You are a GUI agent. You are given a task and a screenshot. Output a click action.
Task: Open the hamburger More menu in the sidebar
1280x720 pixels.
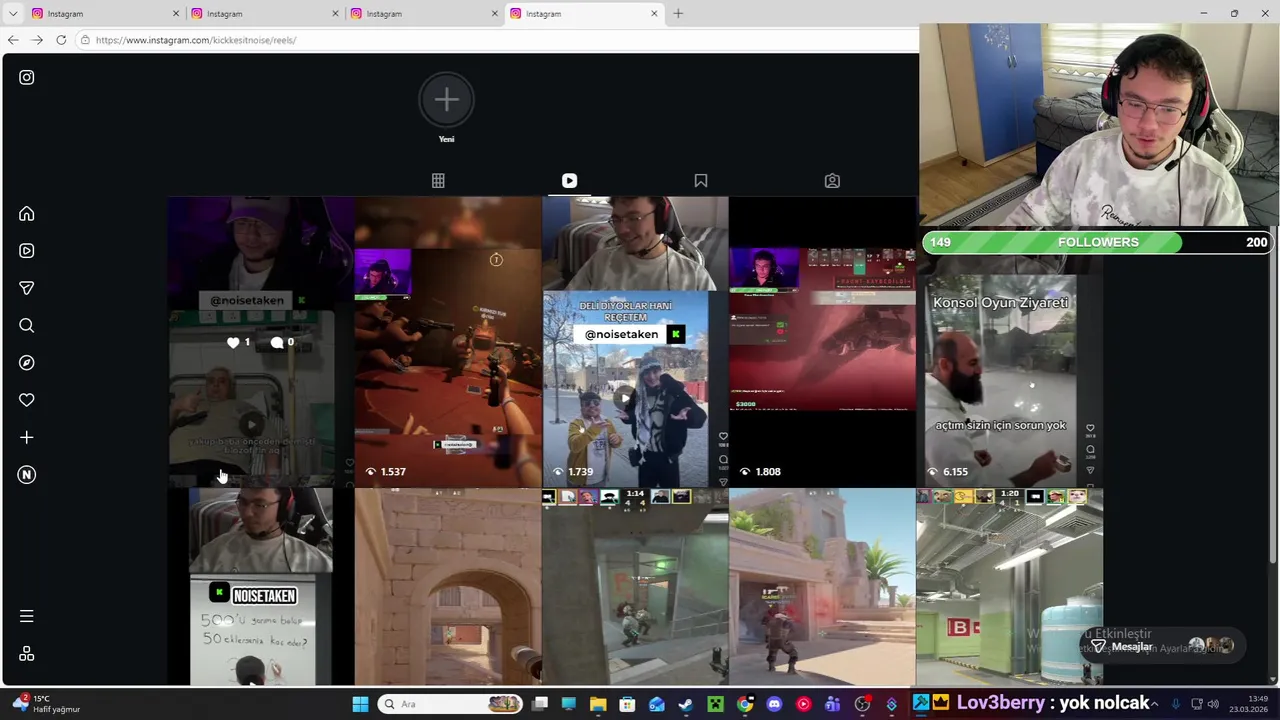27,616
